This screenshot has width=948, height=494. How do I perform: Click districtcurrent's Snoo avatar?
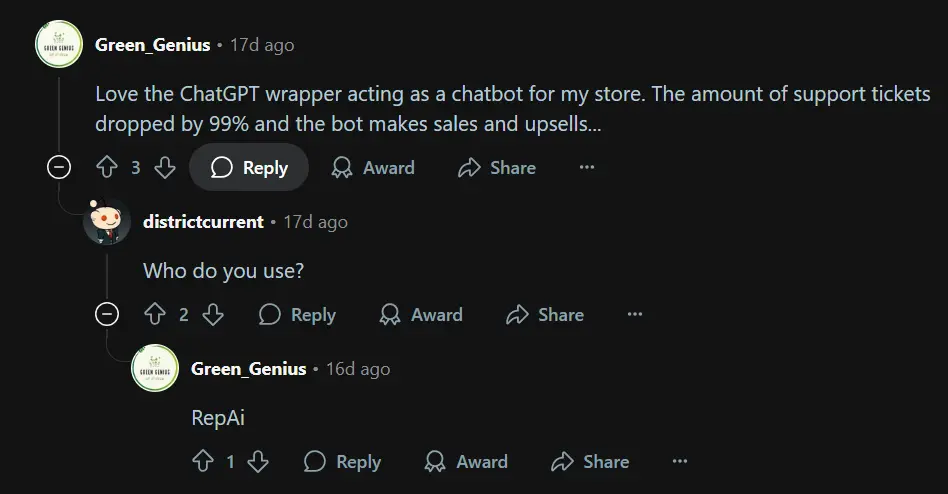pos(106,221)
